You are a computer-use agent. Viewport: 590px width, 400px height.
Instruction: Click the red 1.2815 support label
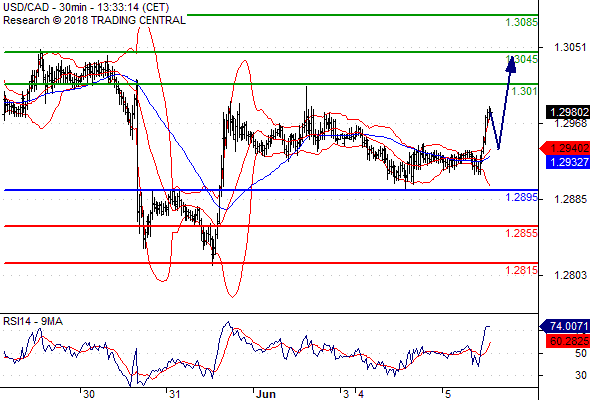521,270
